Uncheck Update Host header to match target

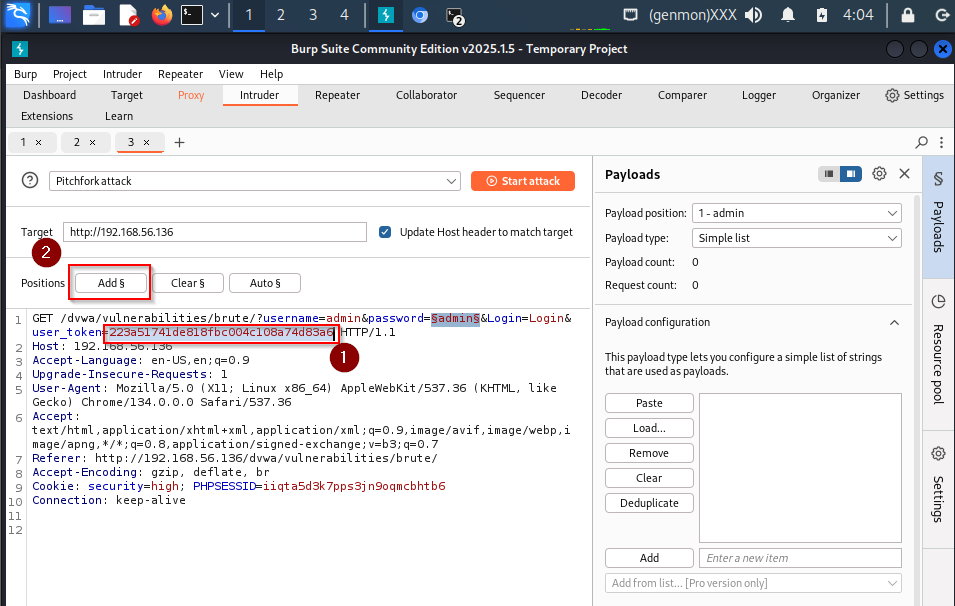[385, 232]
